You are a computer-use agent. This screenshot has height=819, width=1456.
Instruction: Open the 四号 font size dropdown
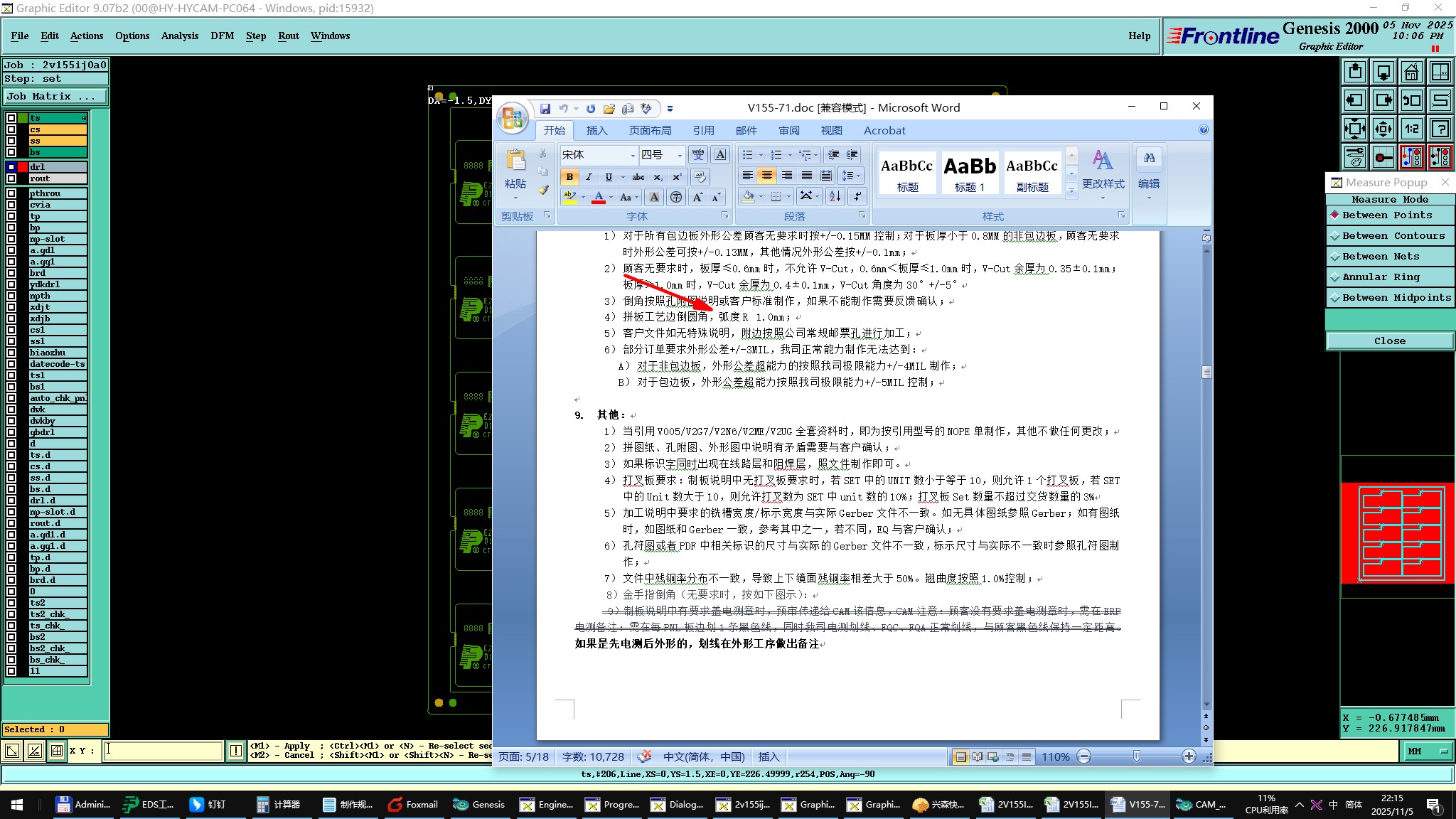click(680, 155)
